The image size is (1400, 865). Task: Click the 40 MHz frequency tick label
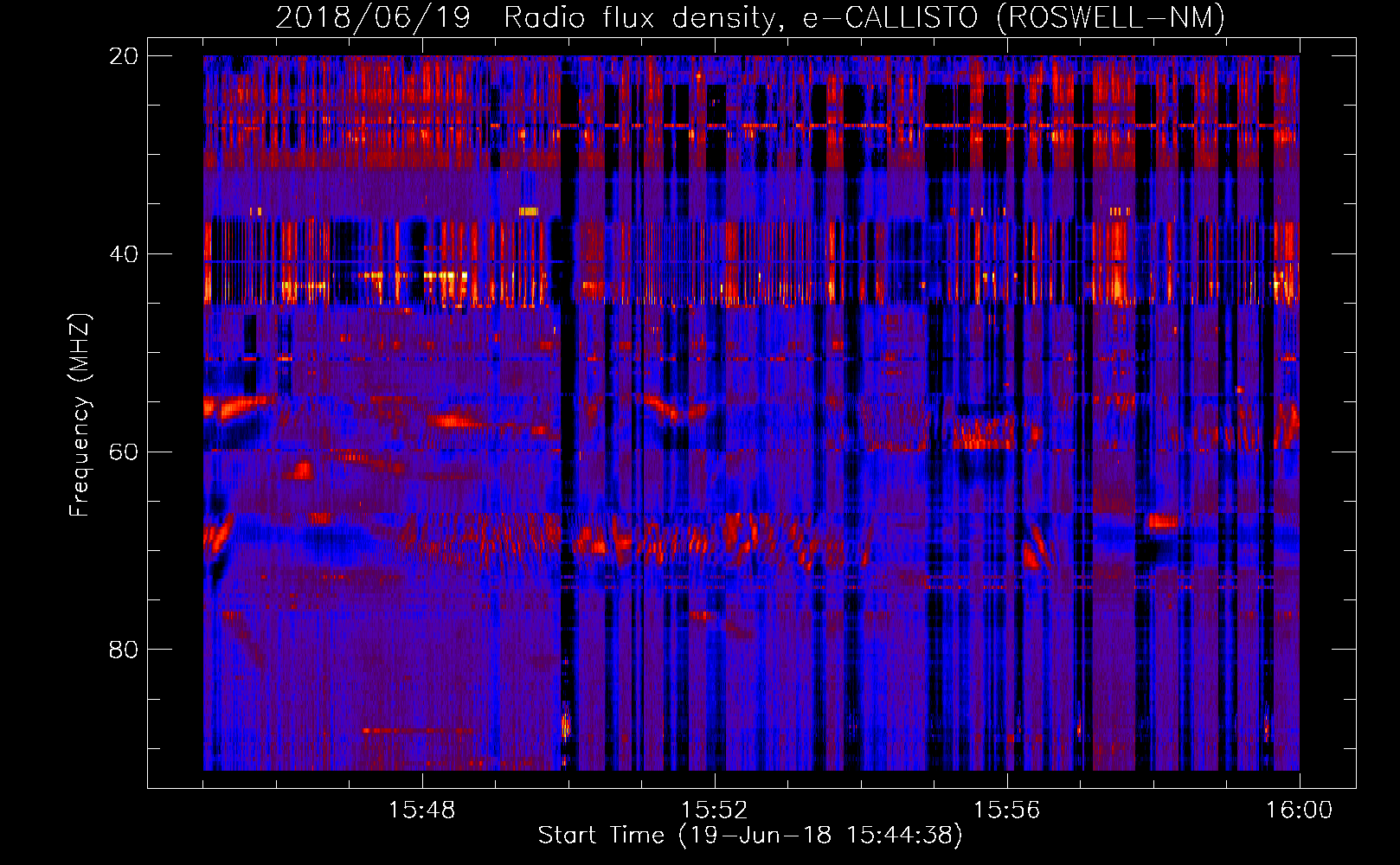pyautogui.click(x=123, y=254)
